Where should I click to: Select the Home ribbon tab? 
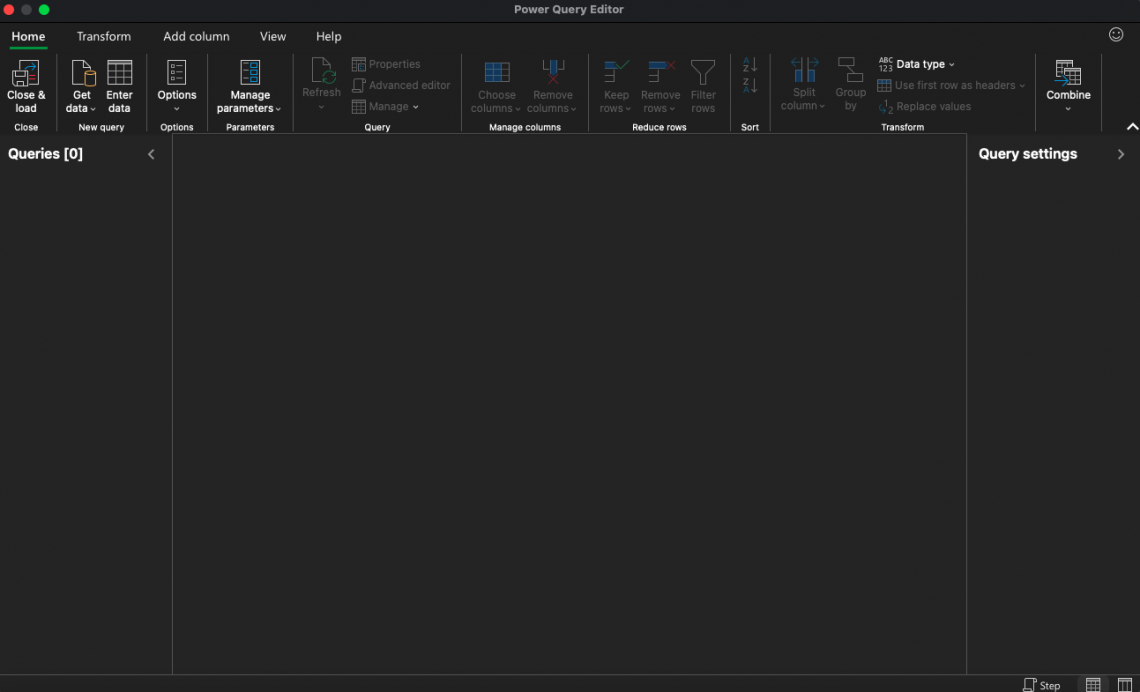[28, 36]
